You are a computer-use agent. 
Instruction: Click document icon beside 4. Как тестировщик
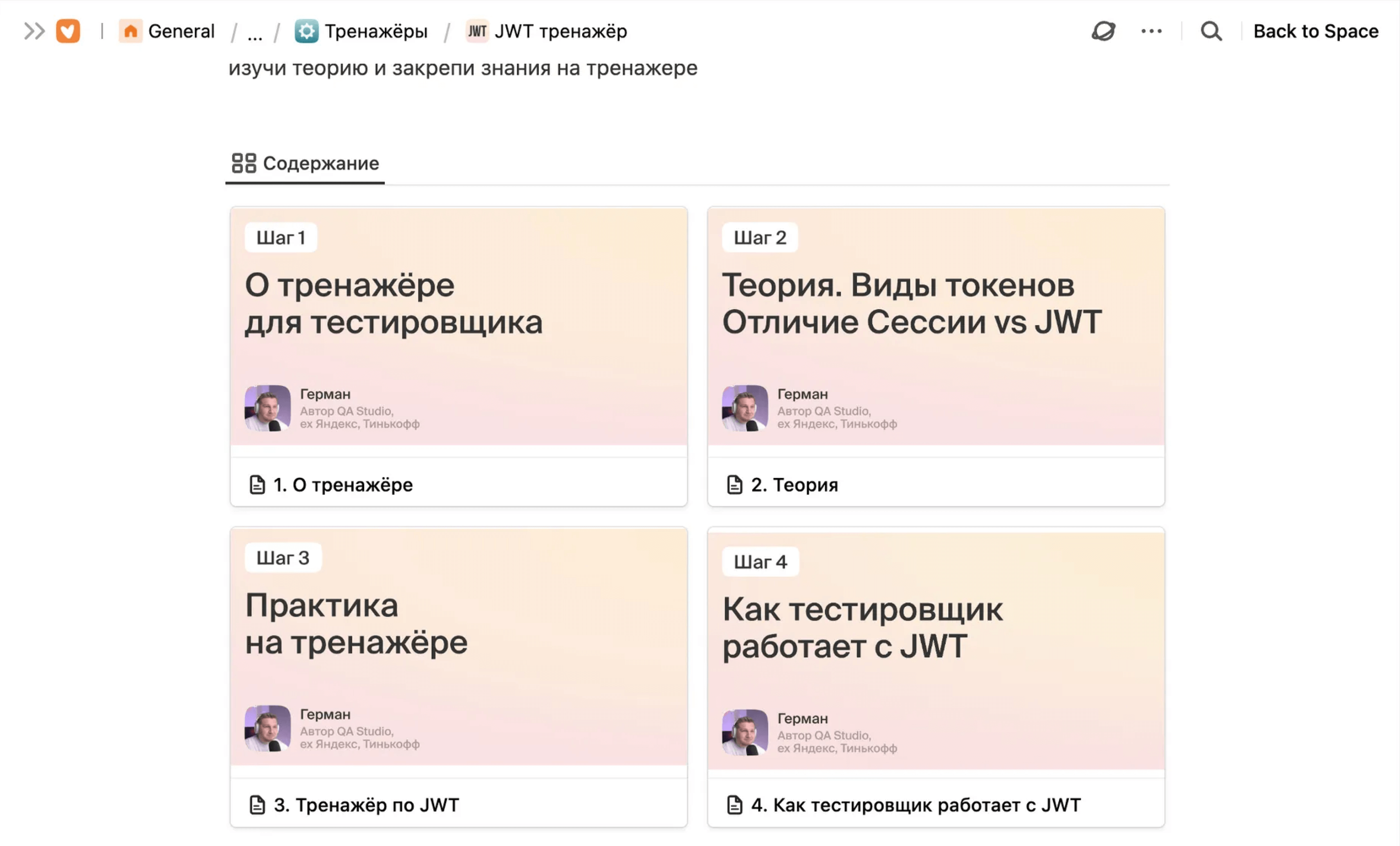735,805
